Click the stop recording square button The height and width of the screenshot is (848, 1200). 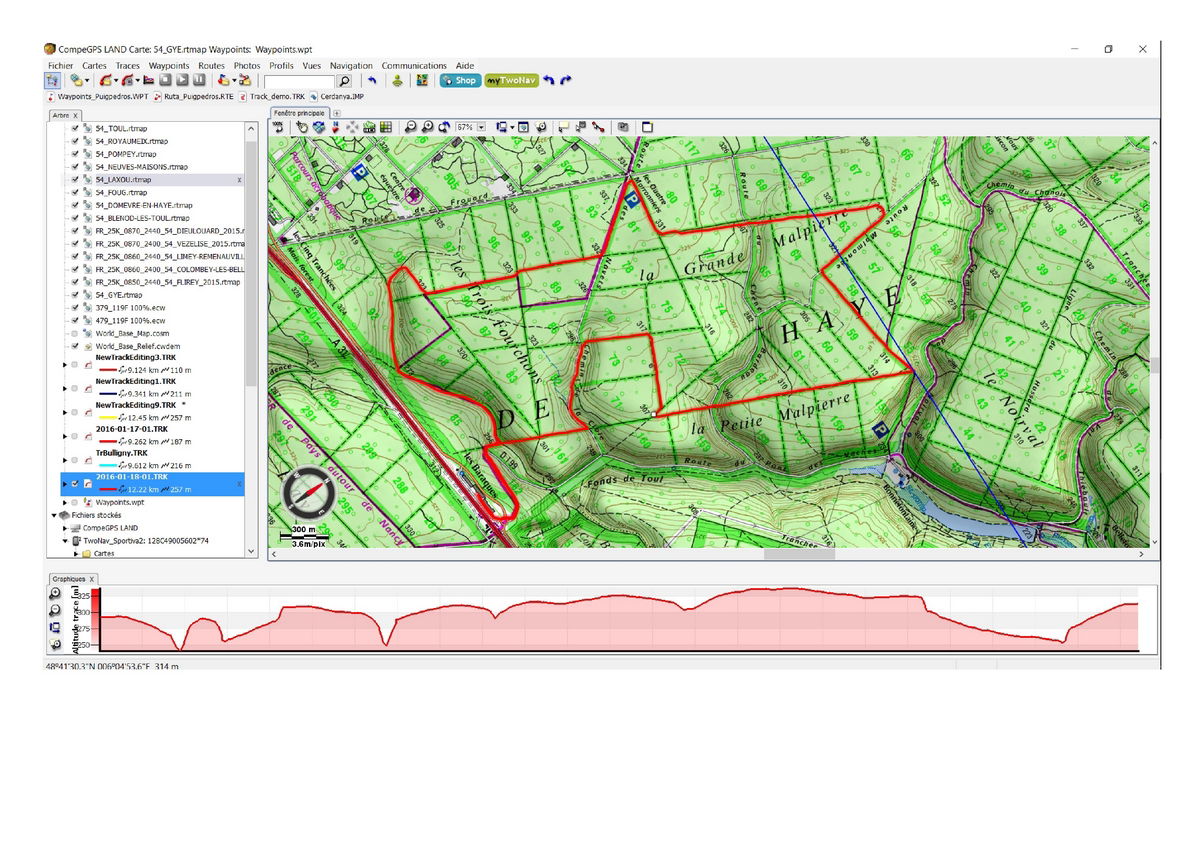[166, 80]
